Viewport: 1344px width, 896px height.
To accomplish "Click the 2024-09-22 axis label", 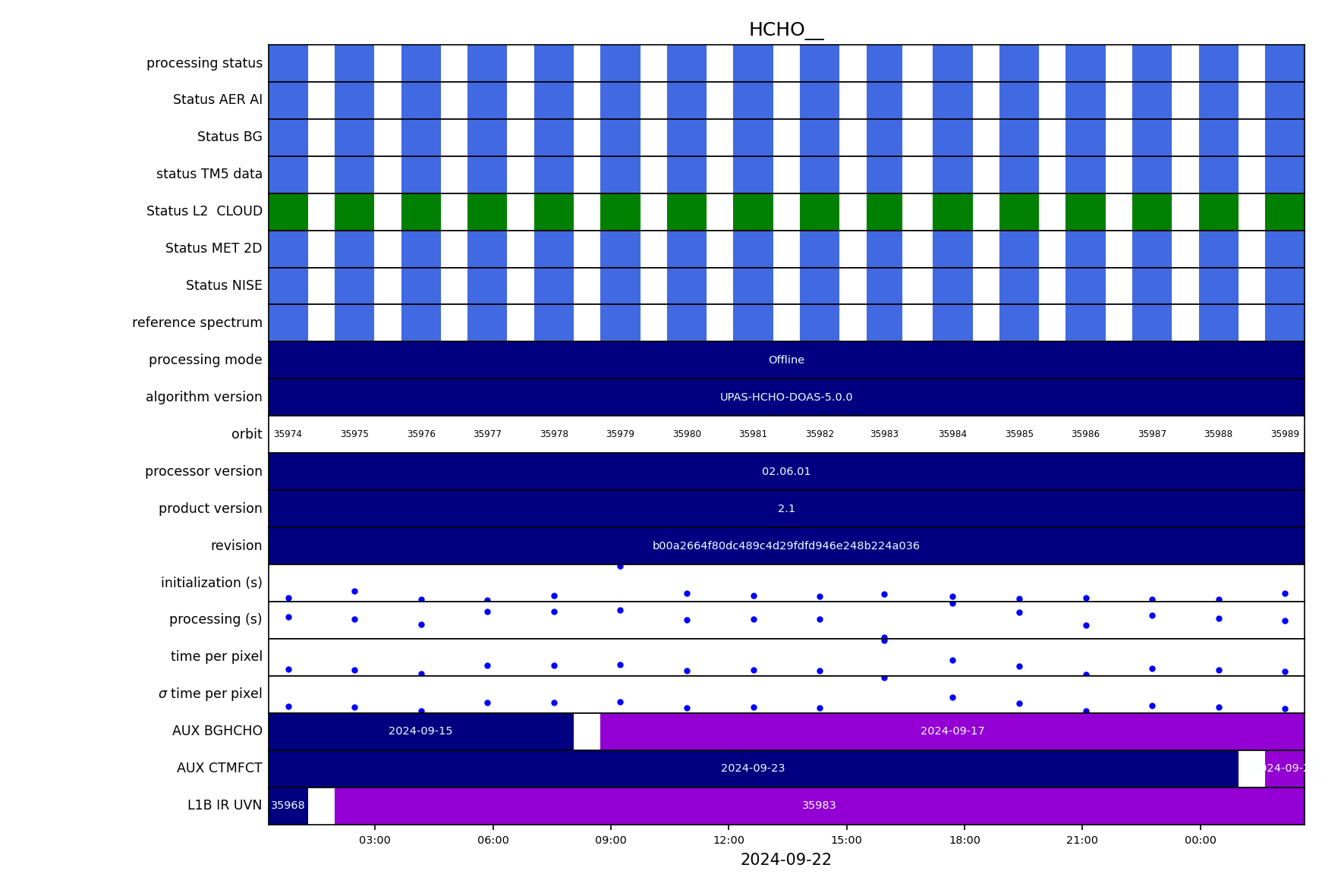I will pyautogui.click(x=786, y=860).
